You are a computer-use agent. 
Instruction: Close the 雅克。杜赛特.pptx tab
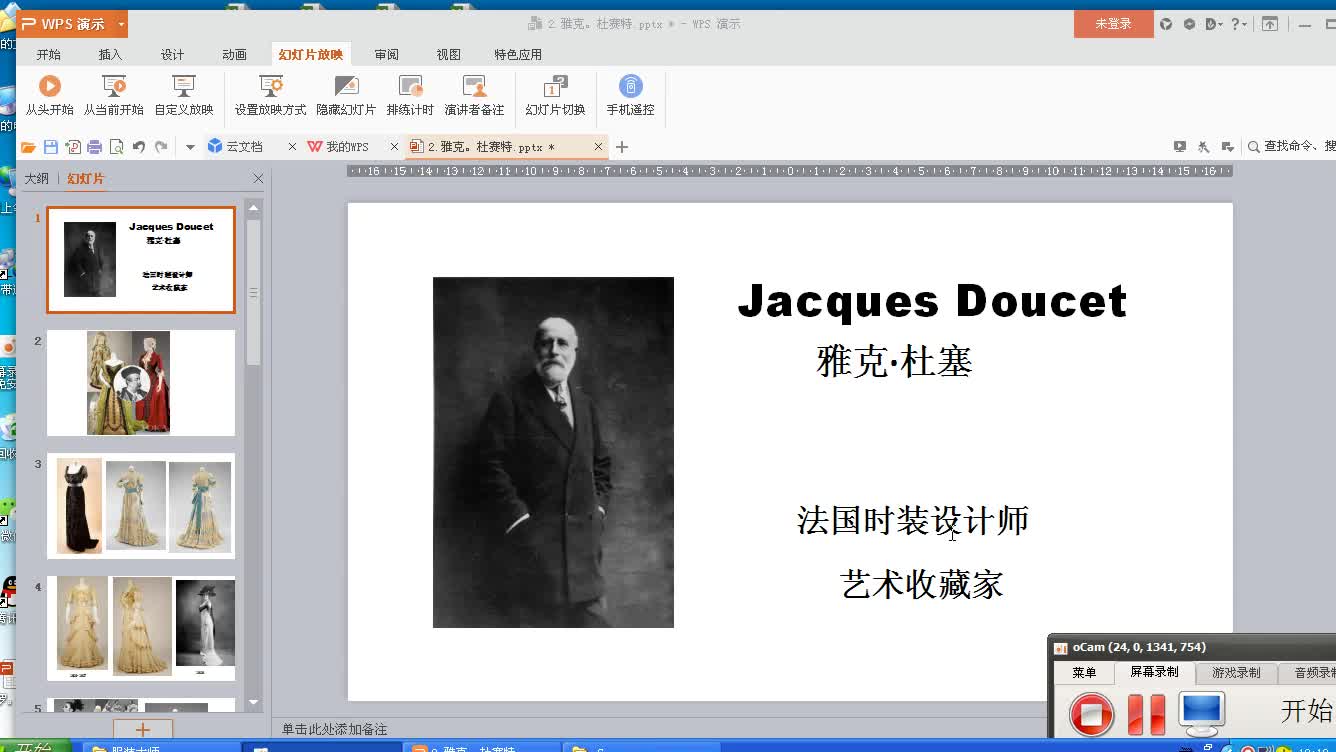[x=599, y=147]
